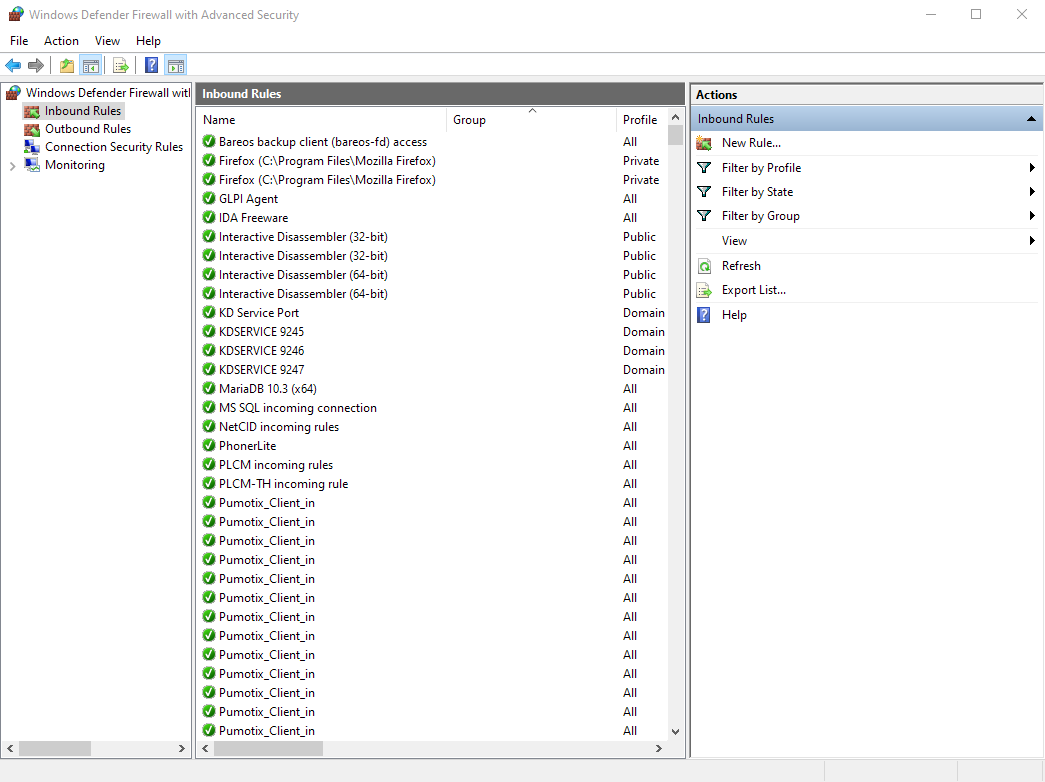
Task: Open the Help menu in the menu bar
Action: (x=148, y=41)
